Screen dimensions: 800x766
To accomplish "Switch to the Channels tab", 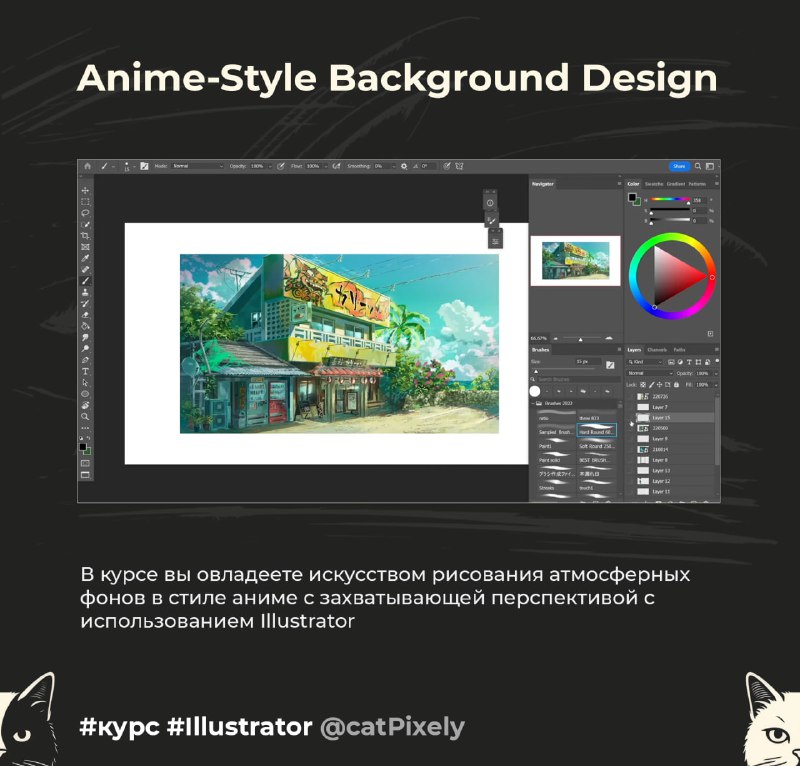I will [x=657, y=350].
